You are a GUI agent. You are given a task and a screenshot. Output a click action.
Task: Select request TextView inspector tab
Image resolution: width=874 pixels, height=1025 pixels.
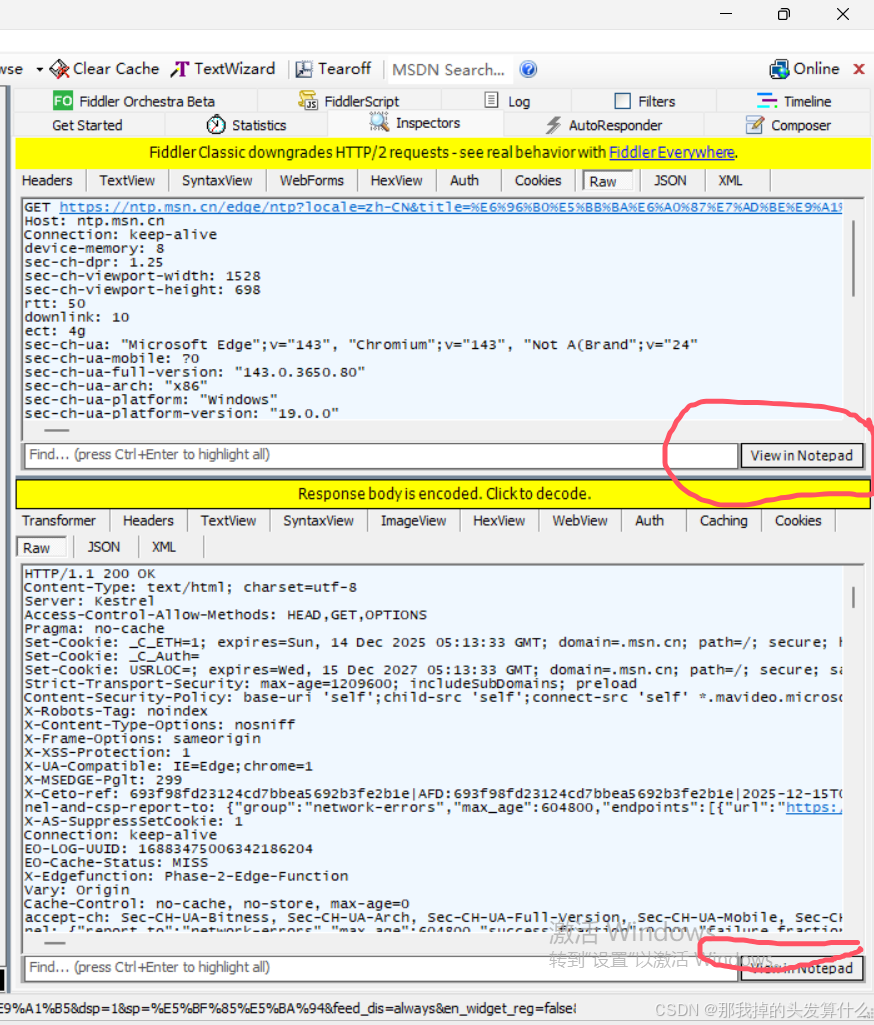(127, 180)
